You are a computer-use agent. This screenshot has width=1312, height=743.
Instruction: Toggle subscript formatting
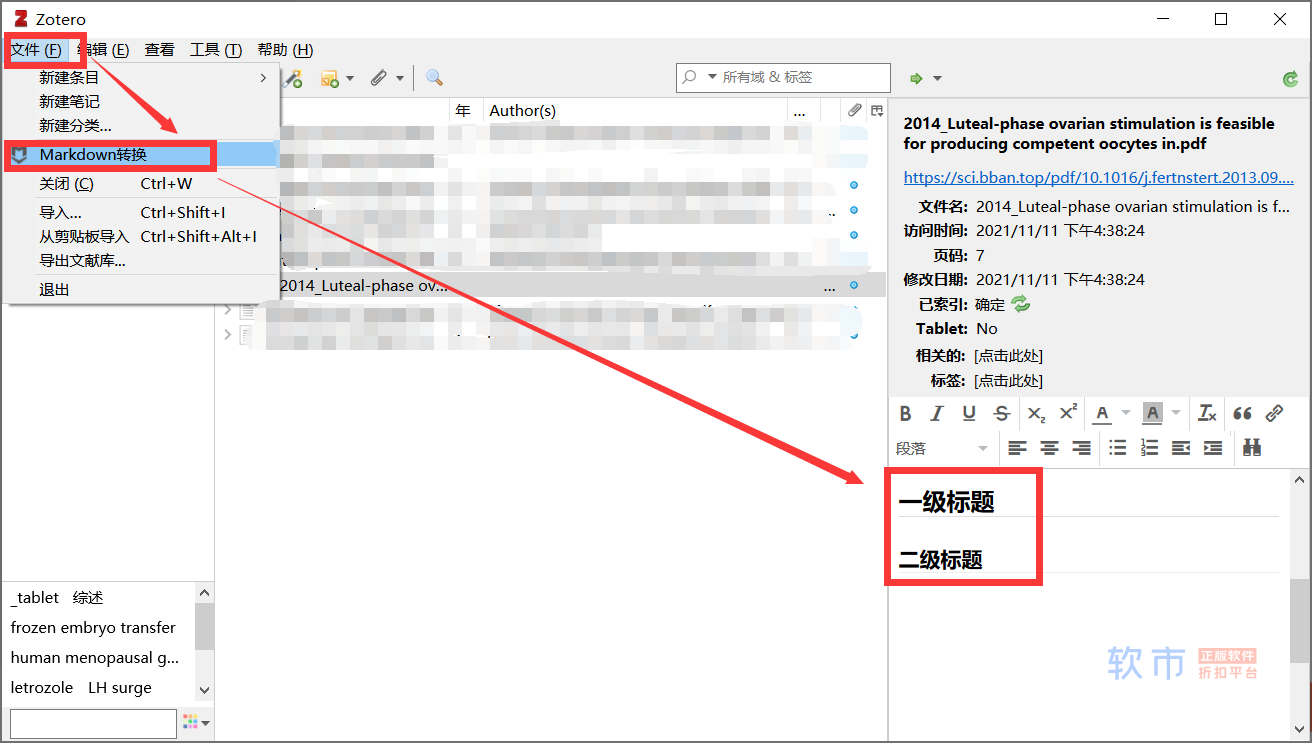(1036, 413)
